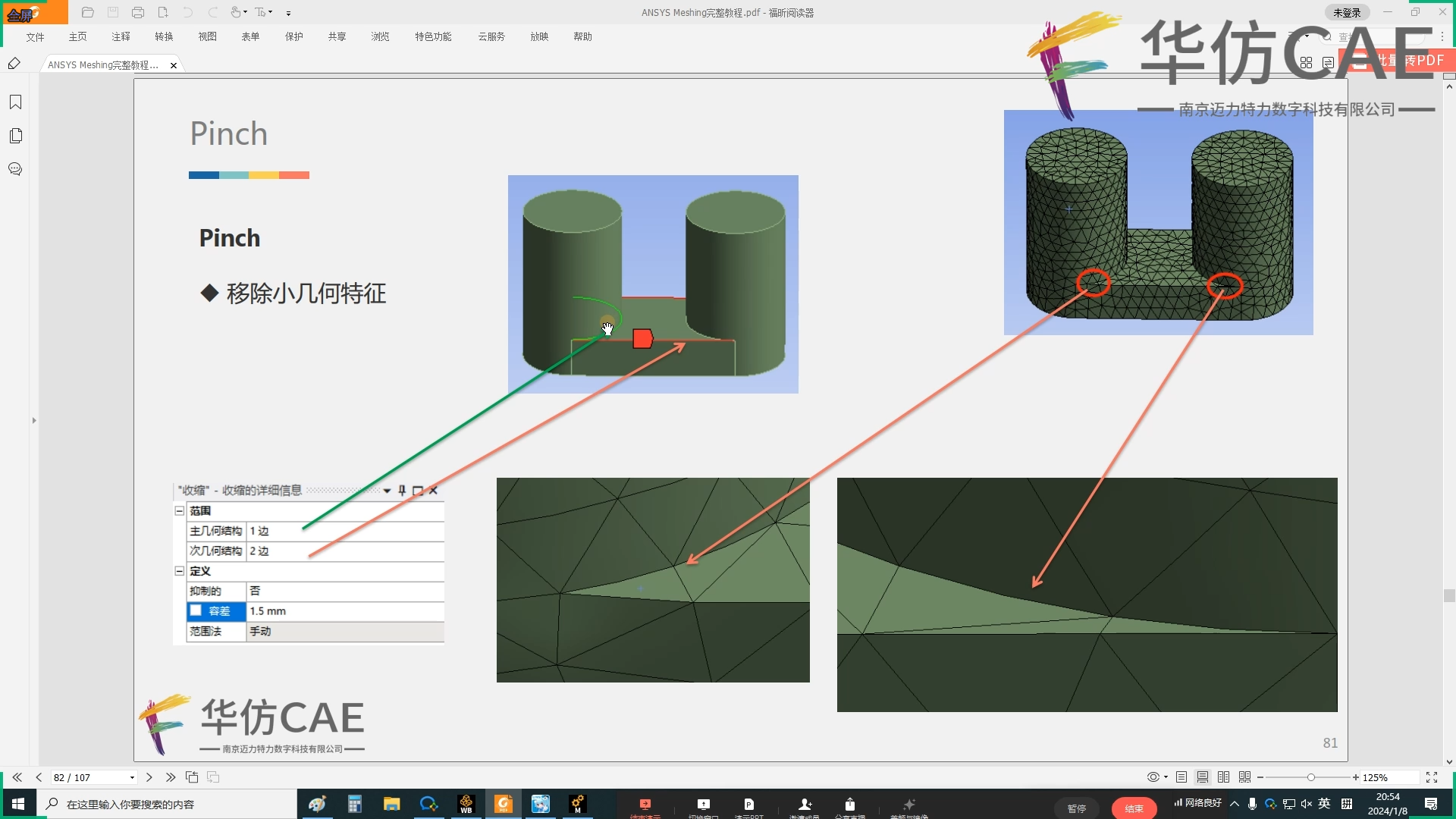The image size is (1456, 819).
Task: Enter fullscreen reading mode
Action: [1432, 777]
